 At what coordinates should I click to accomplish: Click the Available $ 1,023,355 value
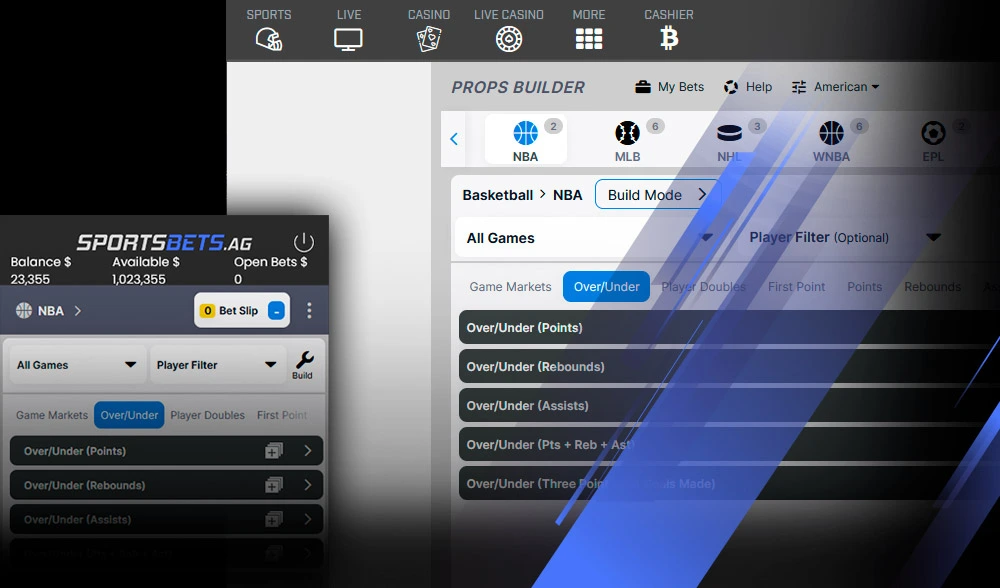pyautogui.click(x=138, y=279)
